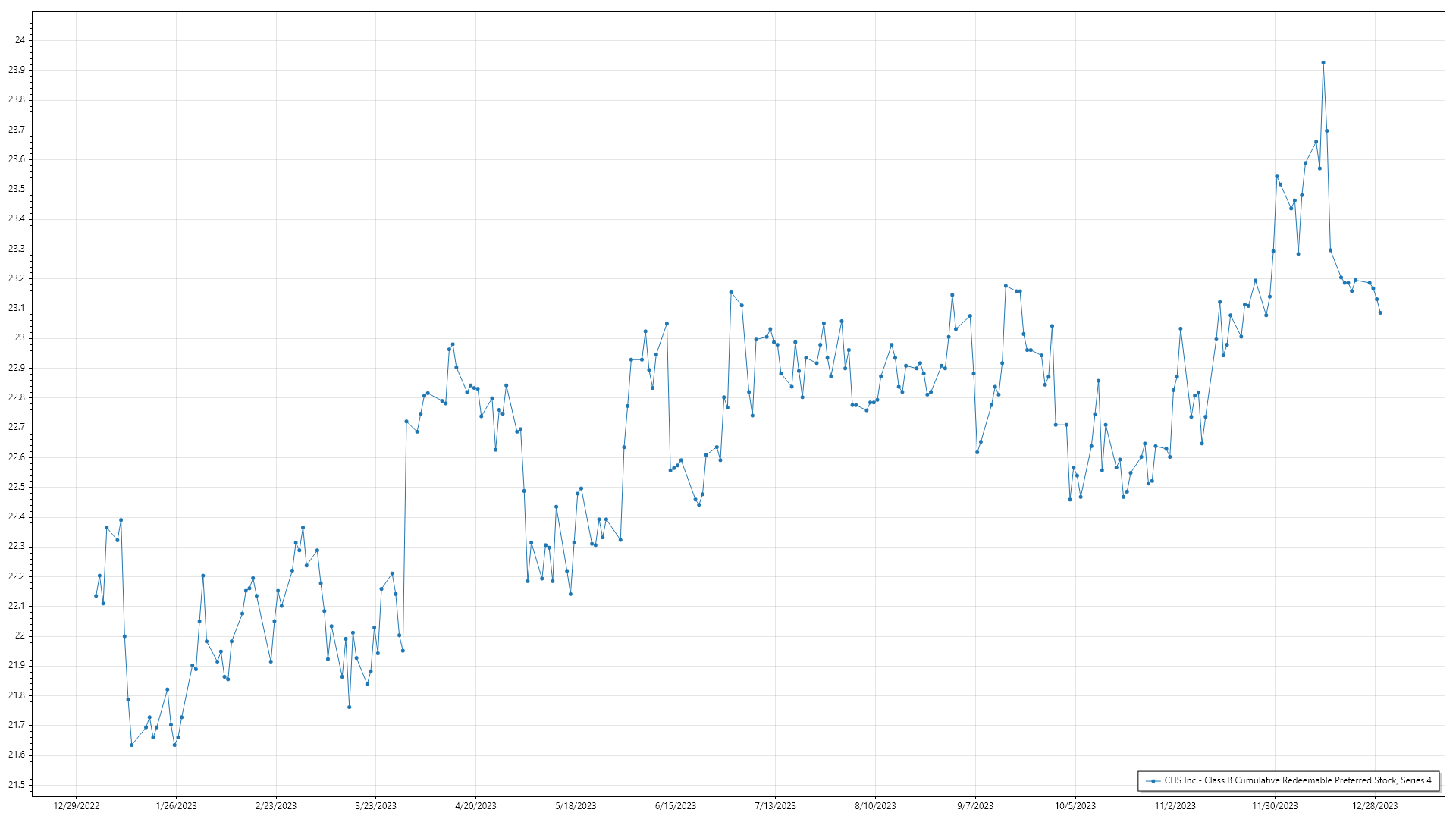Select the 11/30/2023 date tick label
This screenshot has width=1456, height=819.
pyautogui.click(x=1275, y=806)
